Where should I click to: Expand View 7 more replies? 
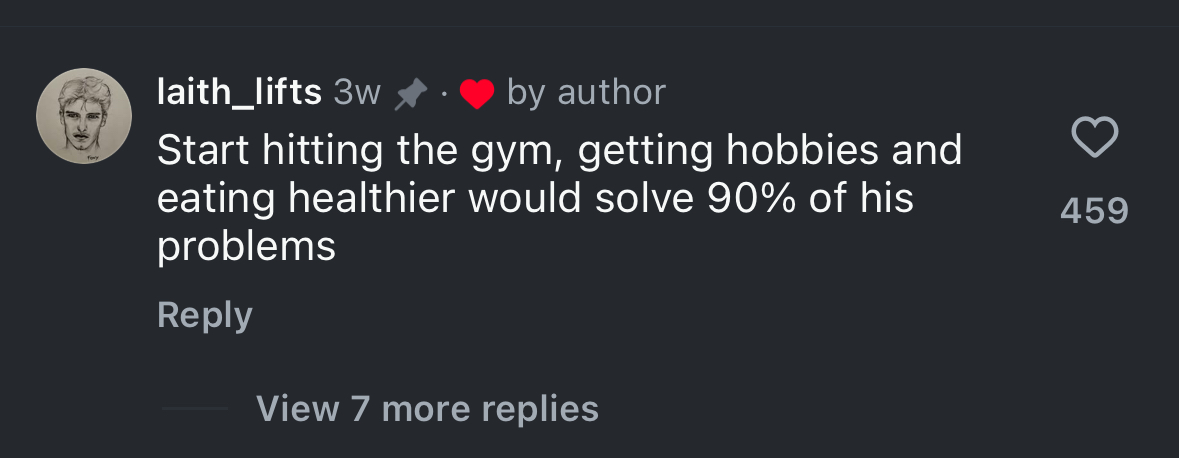427,409
